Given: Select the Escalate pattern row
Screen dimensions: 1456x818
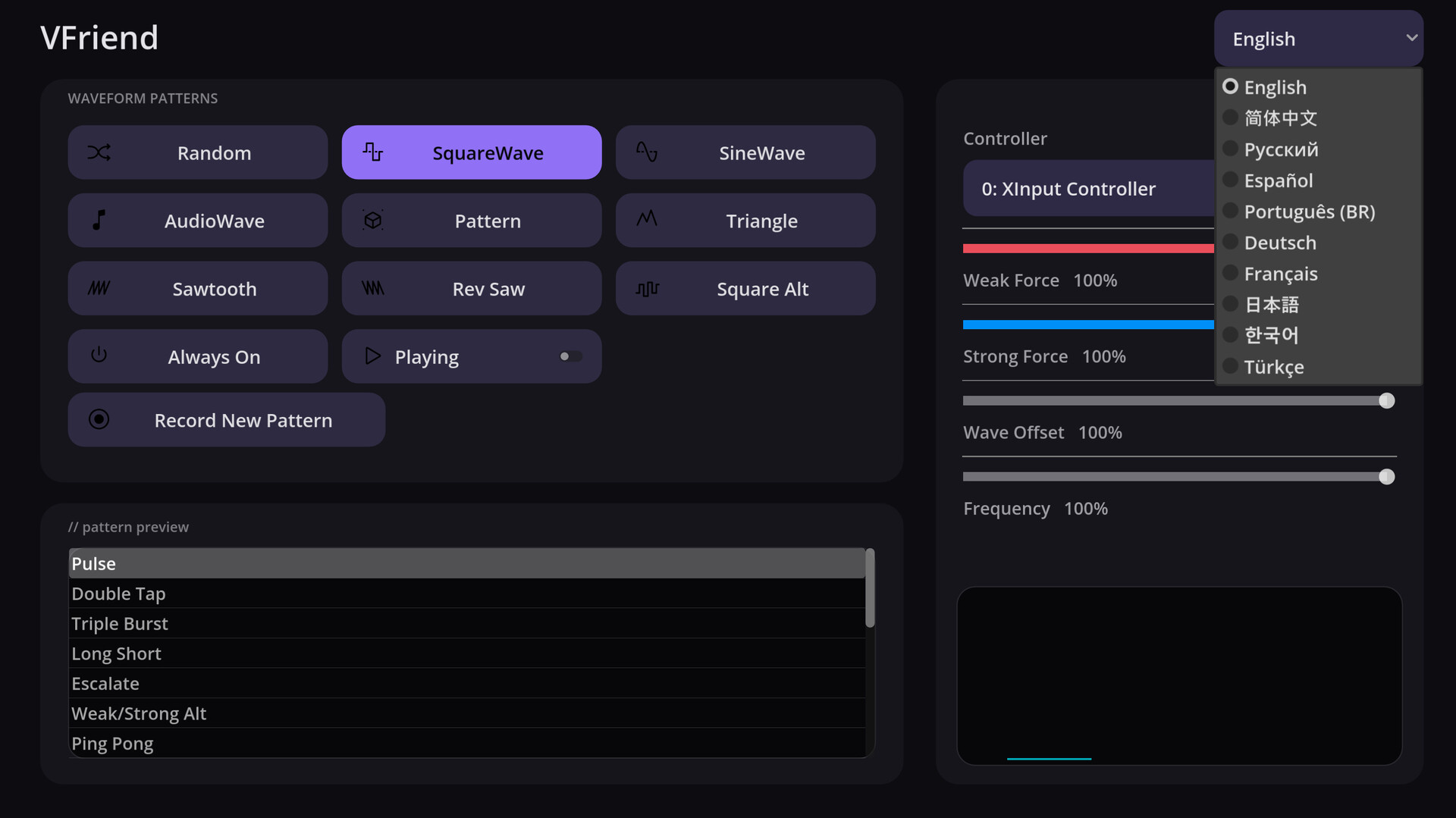Looking at the screenshot, I should [x=467, y=683].
